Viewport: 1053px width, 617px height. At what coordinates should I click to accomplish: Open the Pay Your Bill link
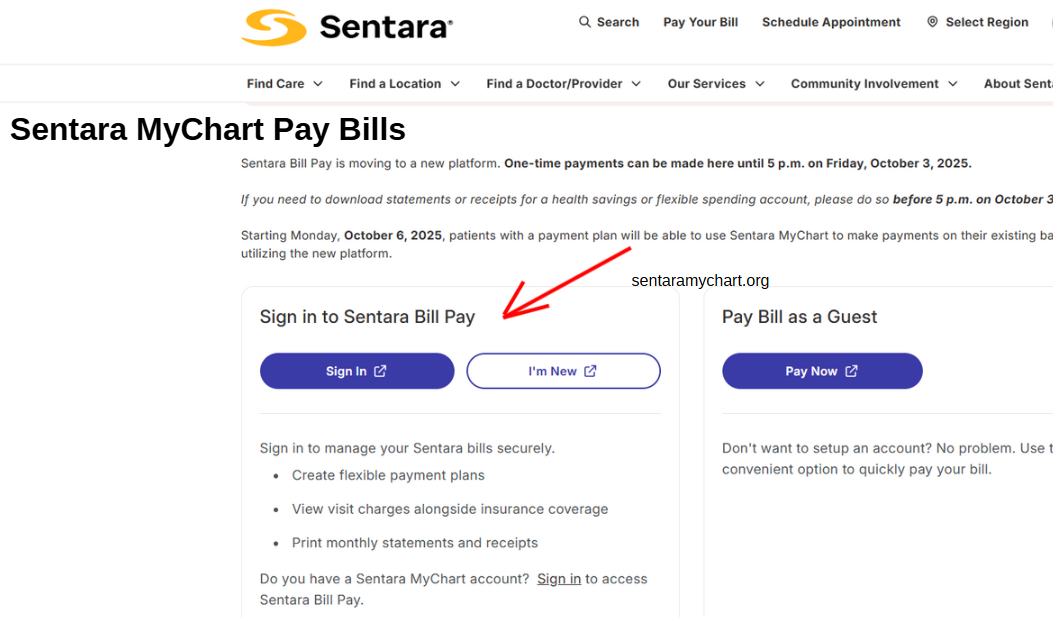700,22
